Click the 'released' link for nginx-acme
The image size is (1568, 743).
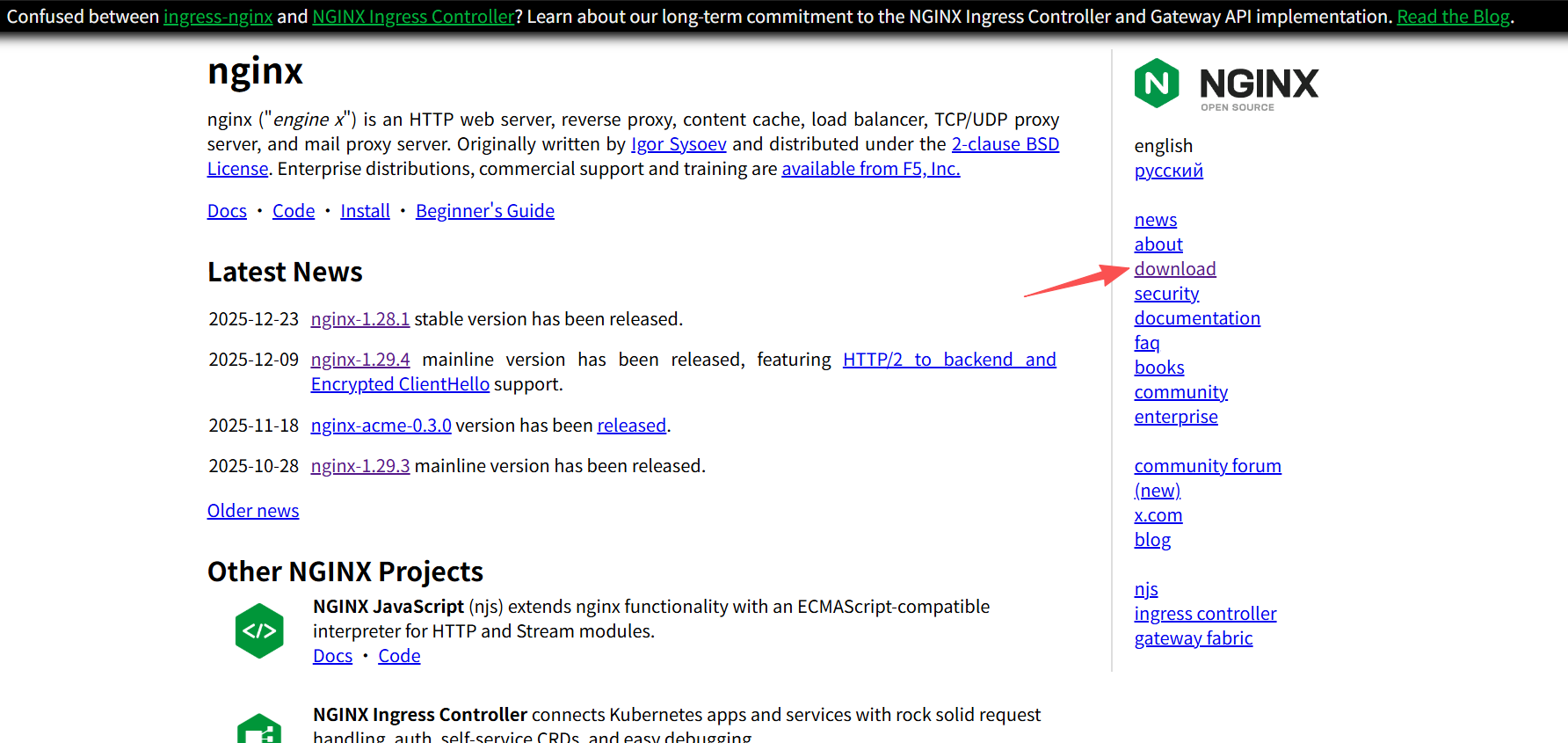point(632,426)
